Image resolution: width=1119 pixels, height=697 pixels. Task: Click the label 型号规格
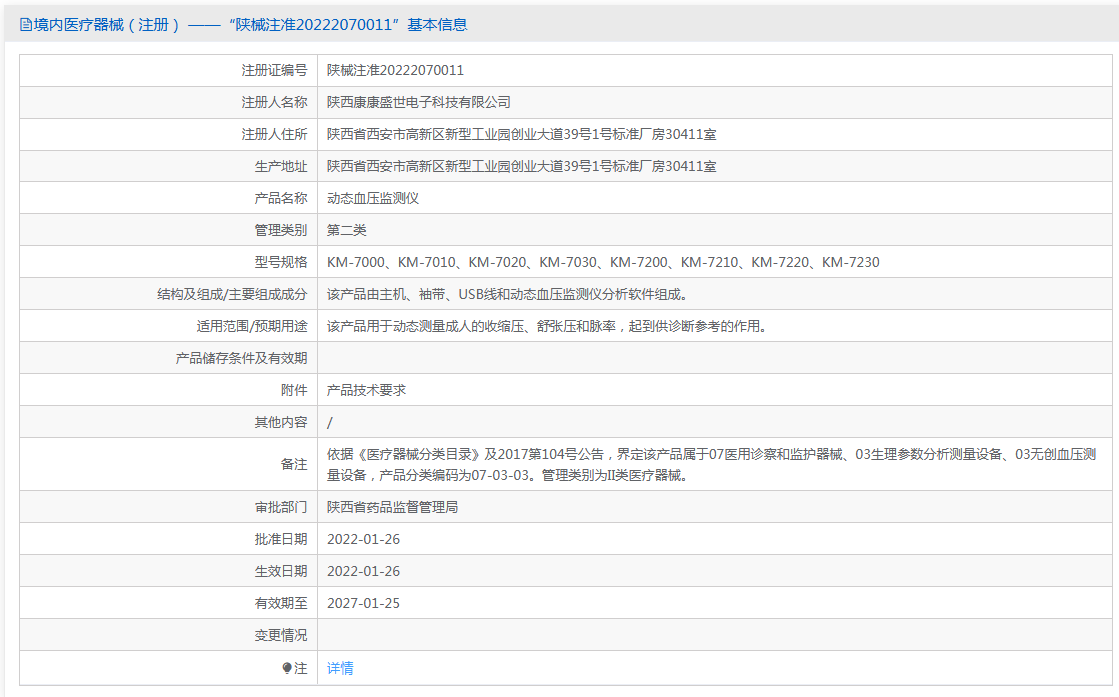pyautogui.click(x=280, y=263)
